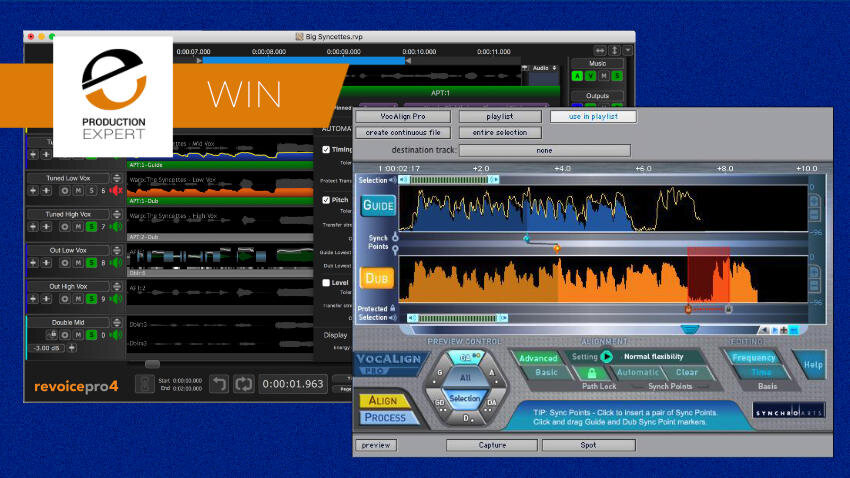850x478 pixels.
Task: Click green A button in Music panel
Action: (577, 76)
